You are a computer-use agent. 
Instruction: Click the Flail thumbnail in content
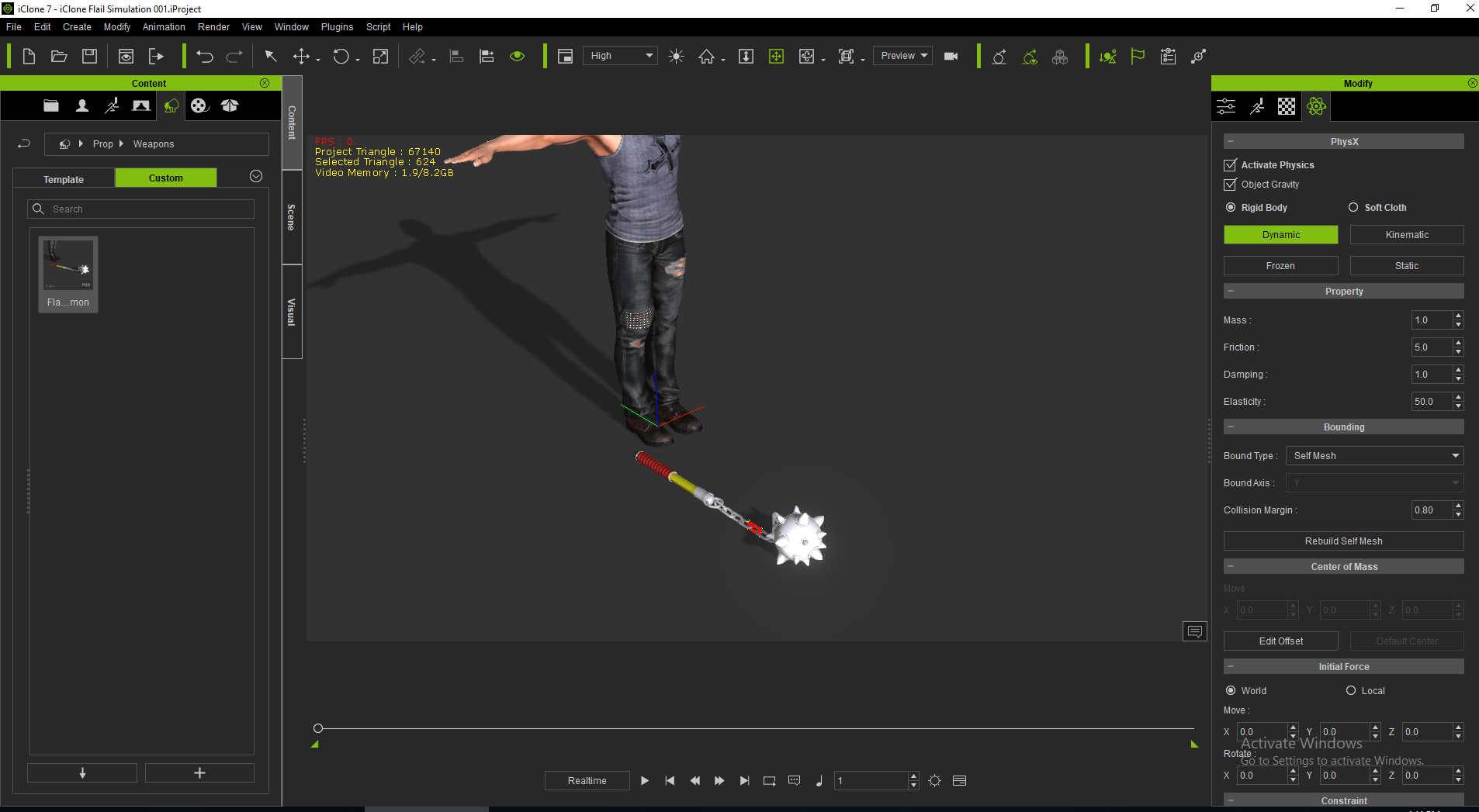(x=68, y=274)
